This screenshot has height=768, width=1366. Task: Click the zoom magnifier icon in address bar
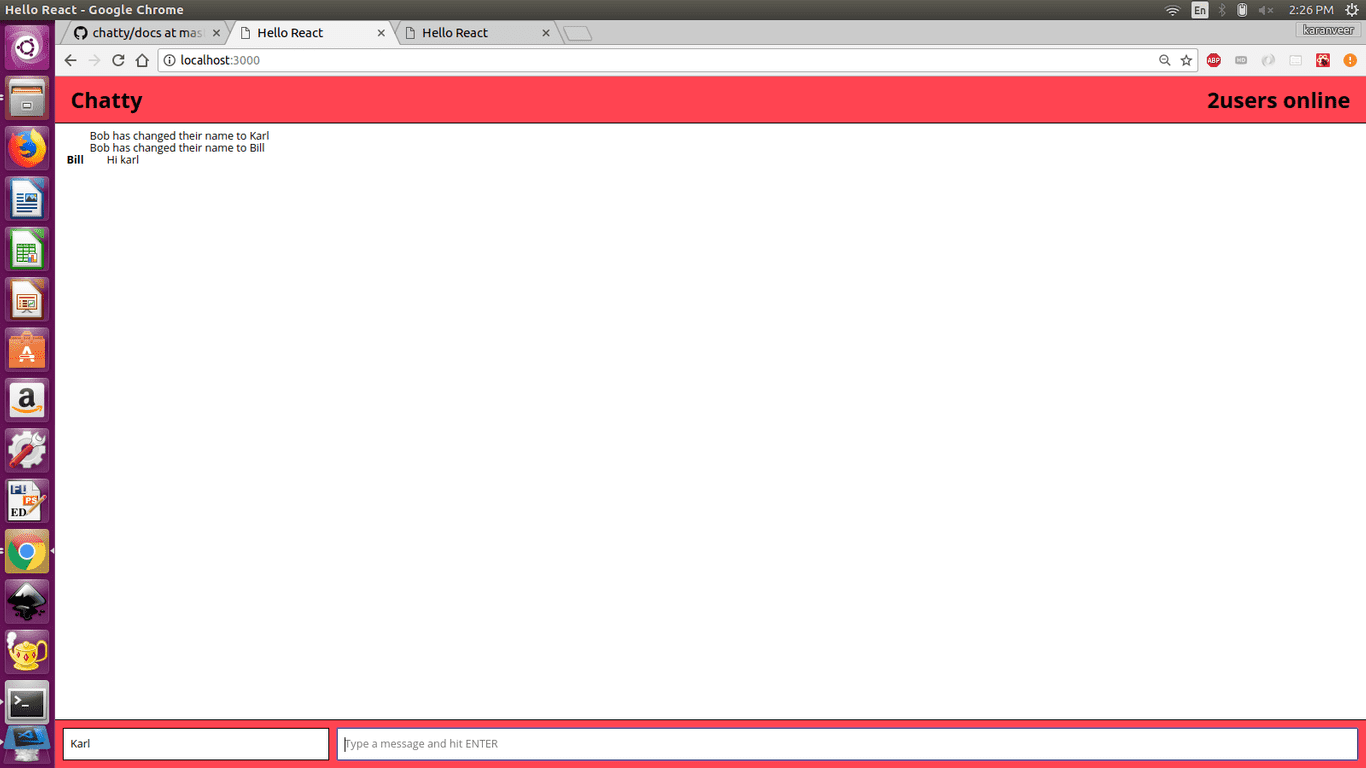[x=1164, y=60]
